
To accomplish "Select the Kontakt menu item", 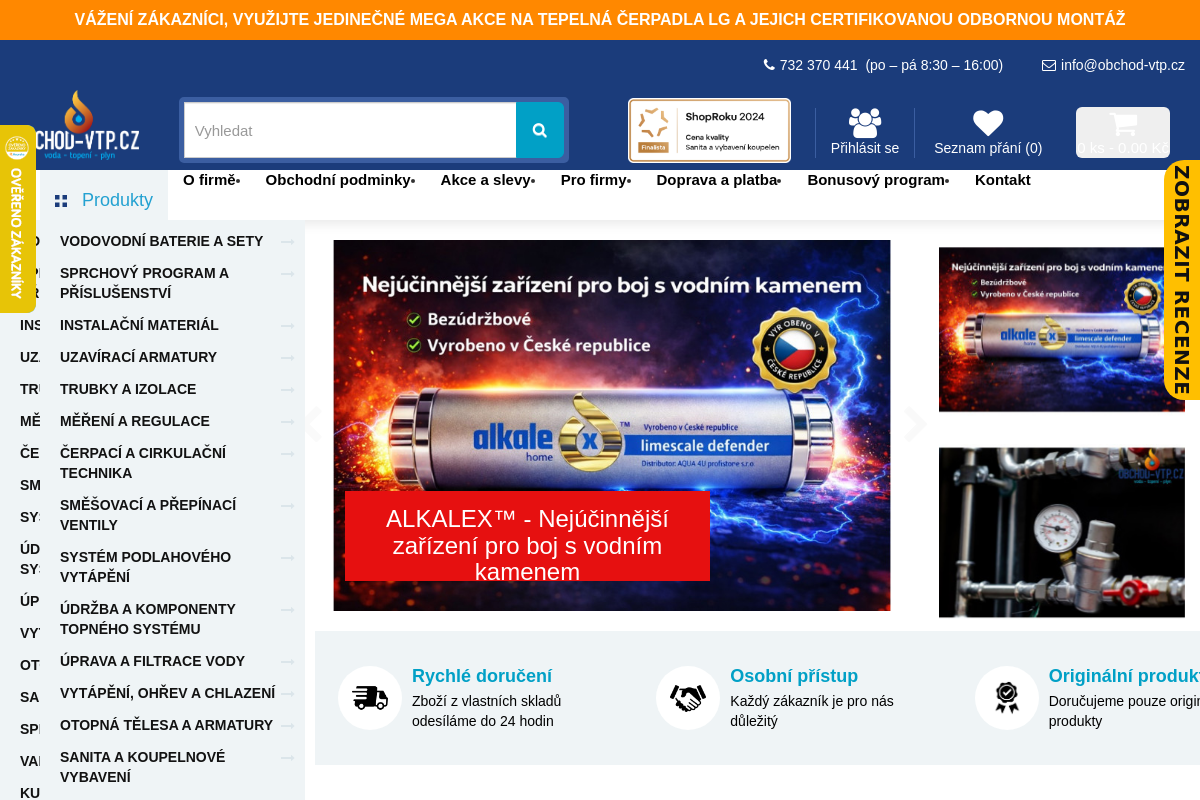I will (x=1002, y=180).
